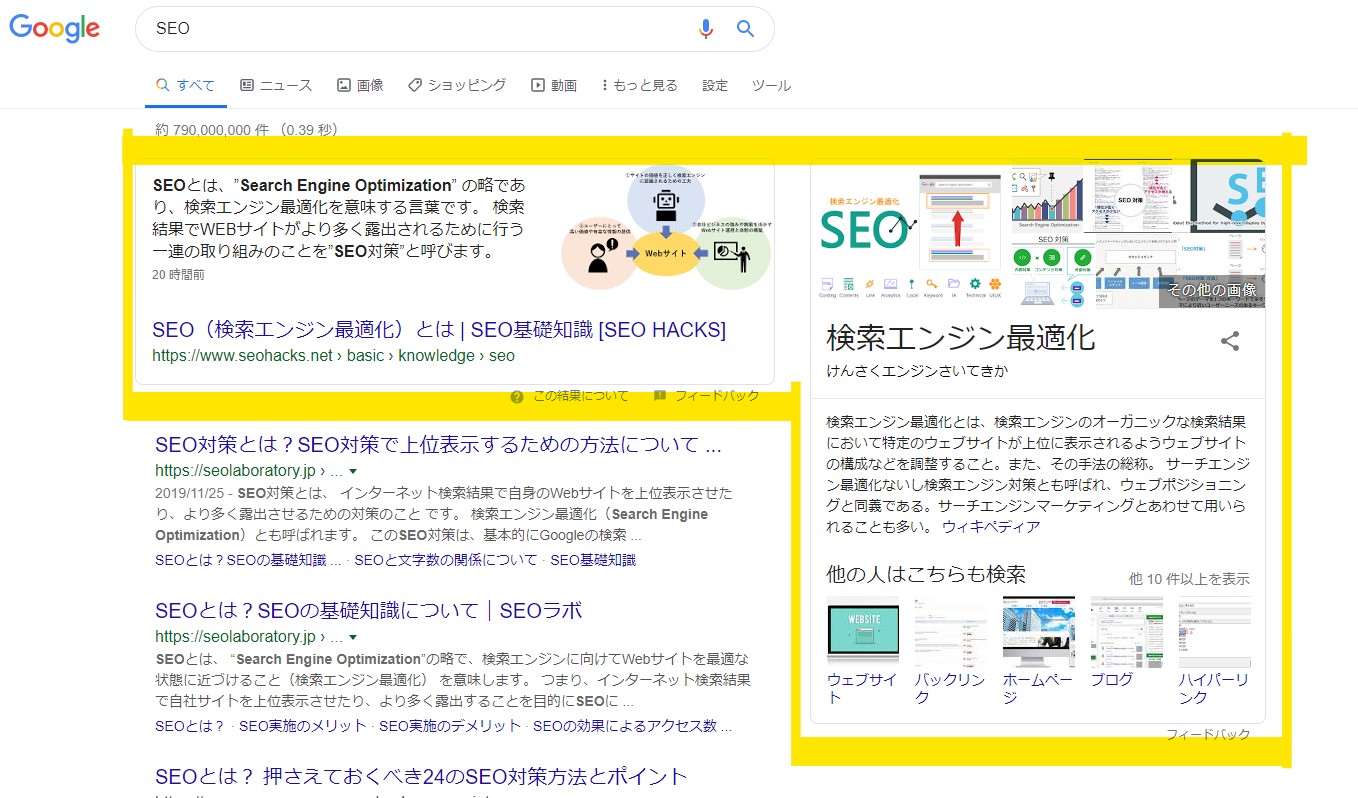This screenshot has height=798, width=1358.
Task: Expand the もっと見る menu
Action: pos(640,85)
